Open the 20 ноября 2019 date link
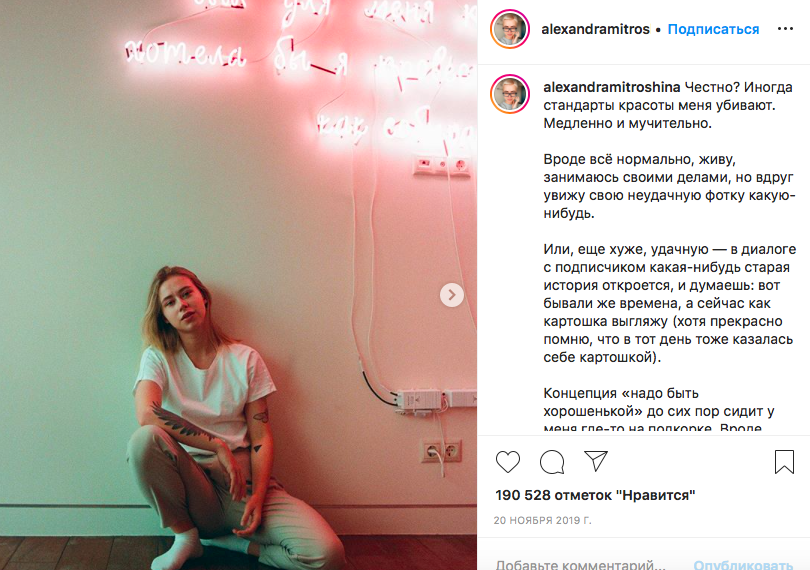The width and height of the screenshot is (810, 570). pos(542,520)
